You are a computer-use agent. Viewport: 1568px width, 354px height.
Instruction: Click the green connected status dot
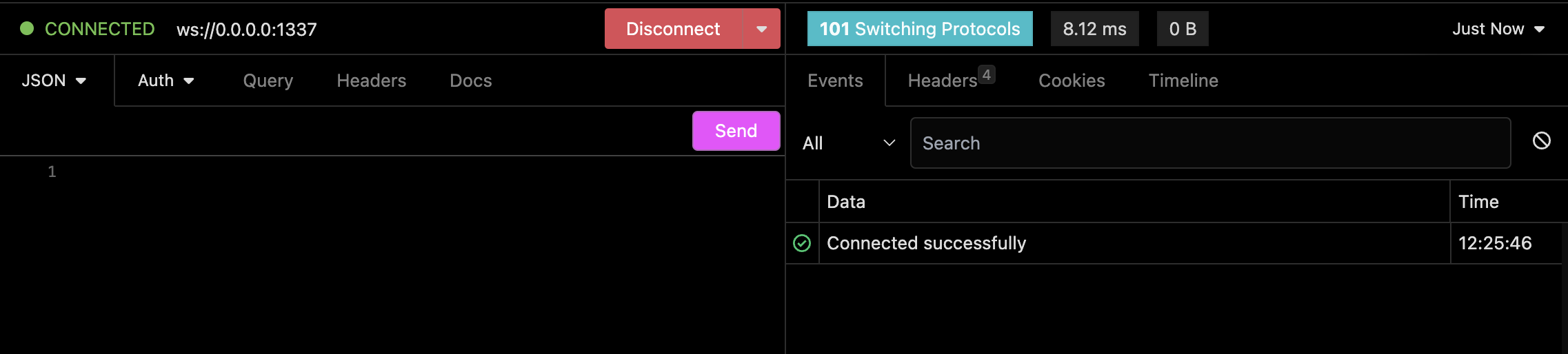pos(27,28)
